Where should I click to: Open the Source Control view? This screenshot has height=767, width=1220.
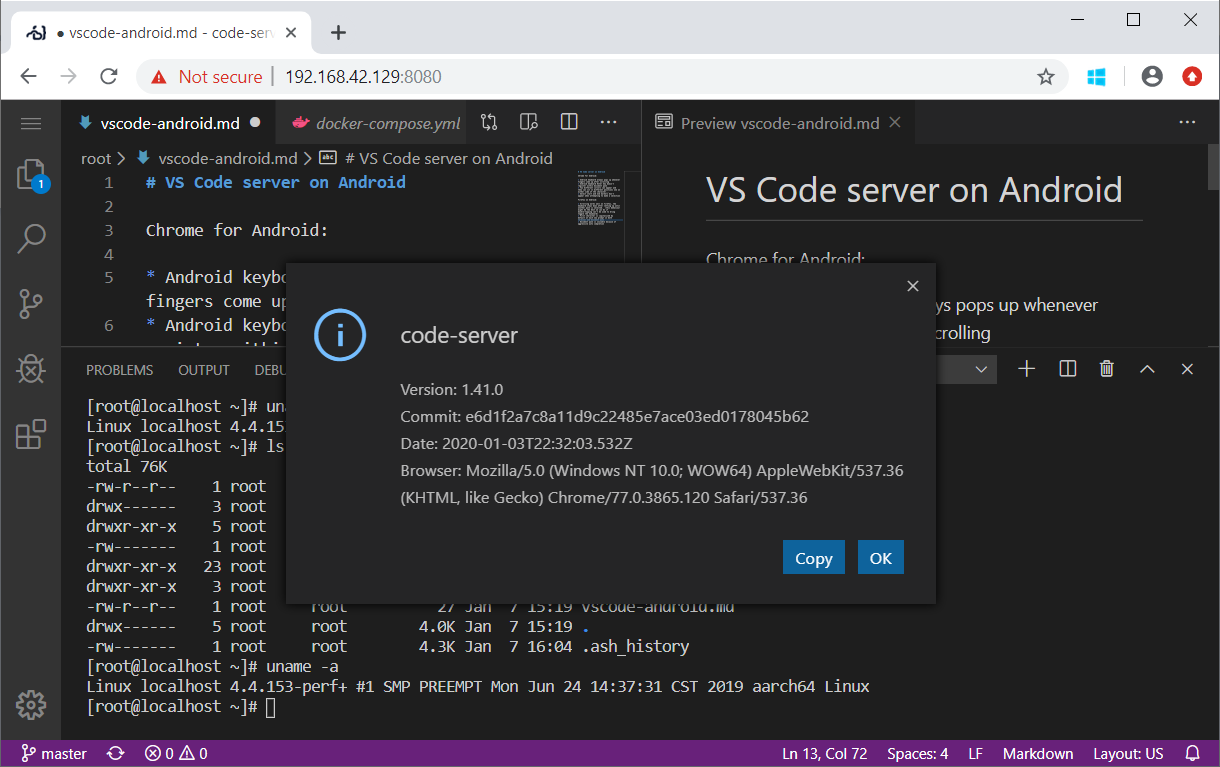[x=31, y=304]
